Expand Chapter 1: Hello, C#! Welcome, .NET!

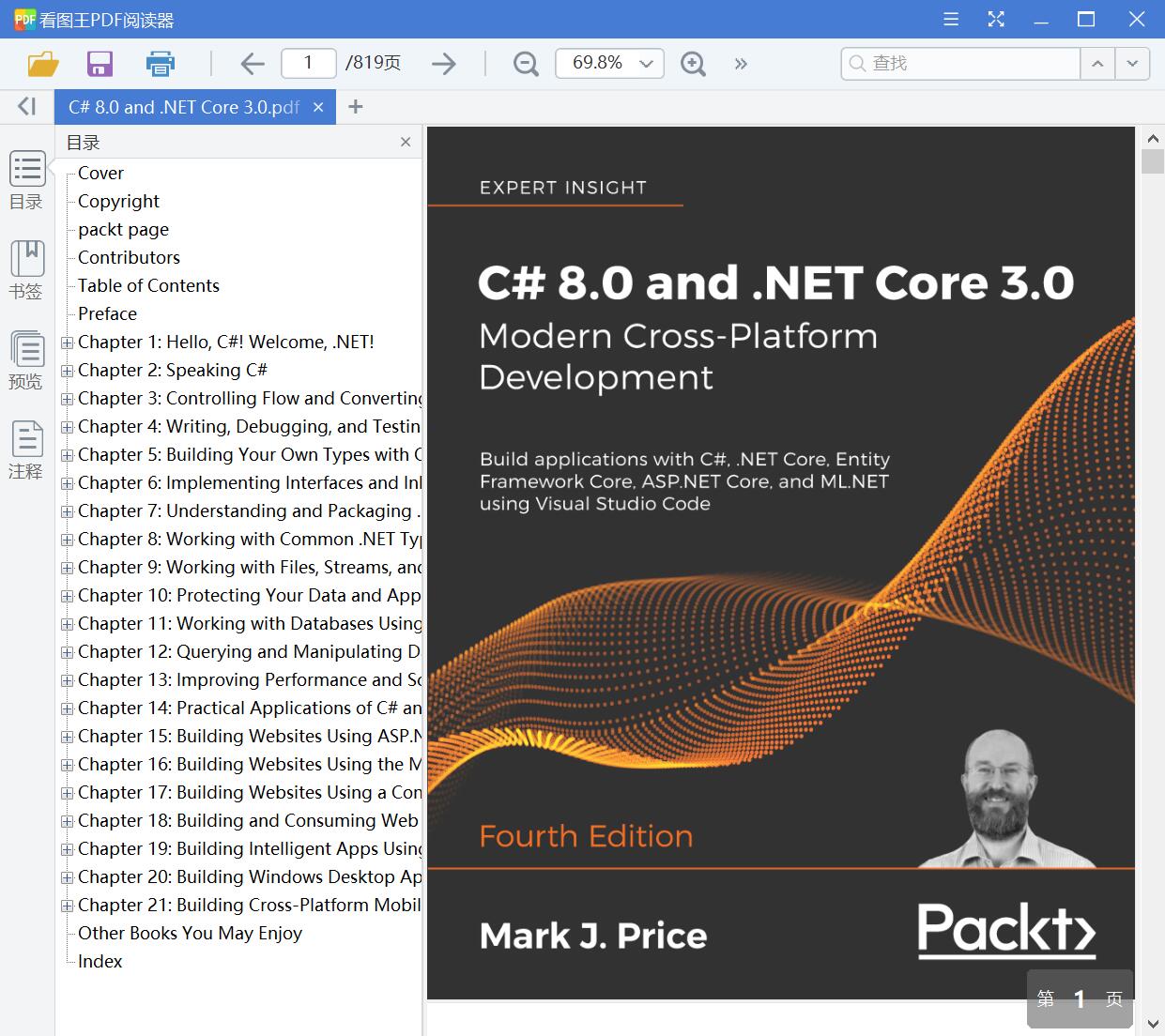(67, 343)
